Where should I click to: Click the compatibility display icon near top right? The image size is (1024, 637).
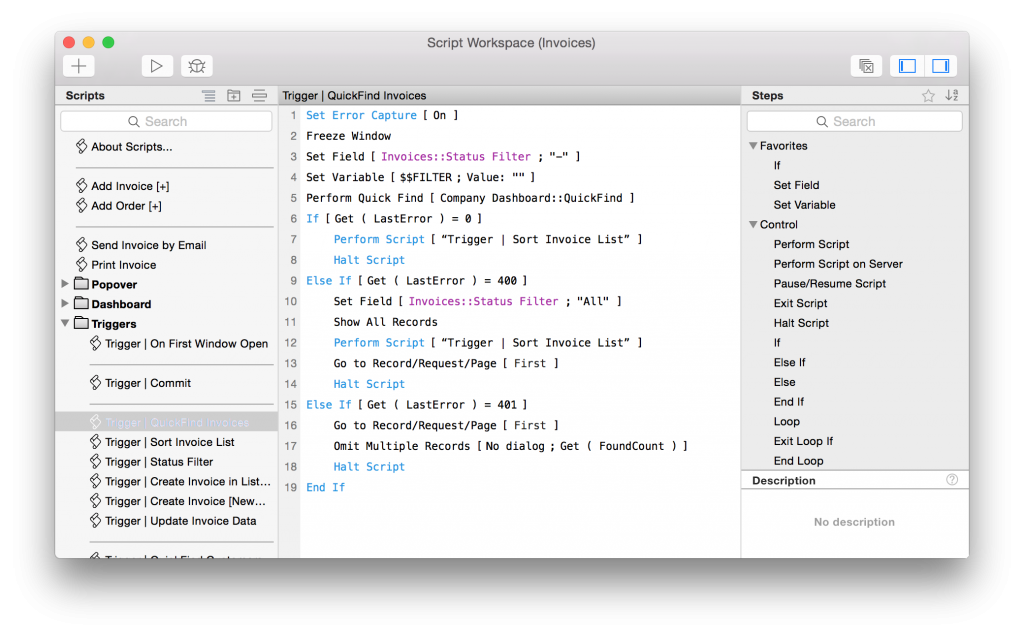coord(866,65)
